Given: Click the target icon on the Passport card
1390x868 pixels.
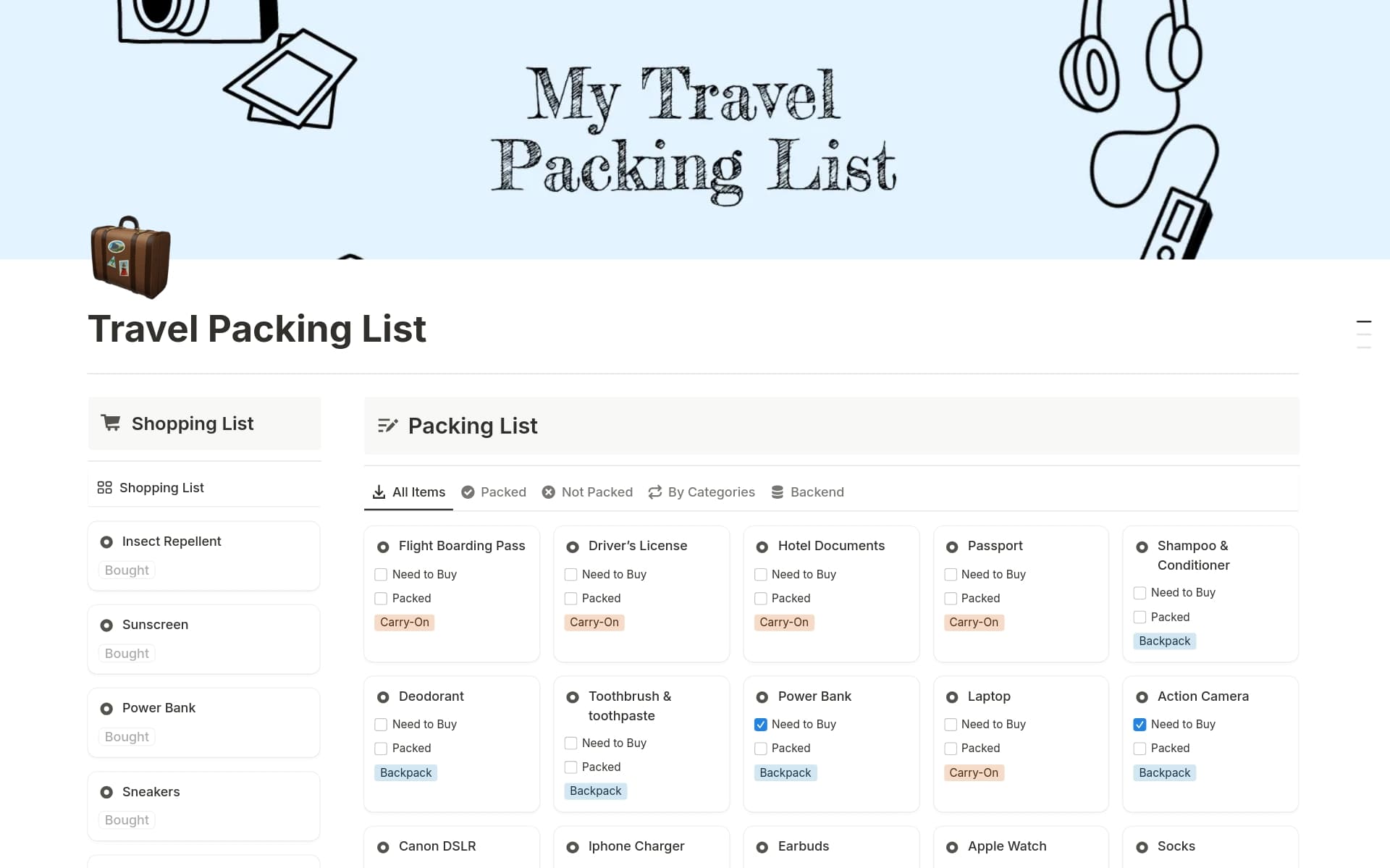Looking at the screenshot, I should pyautogui.click(x=951, y=547).
